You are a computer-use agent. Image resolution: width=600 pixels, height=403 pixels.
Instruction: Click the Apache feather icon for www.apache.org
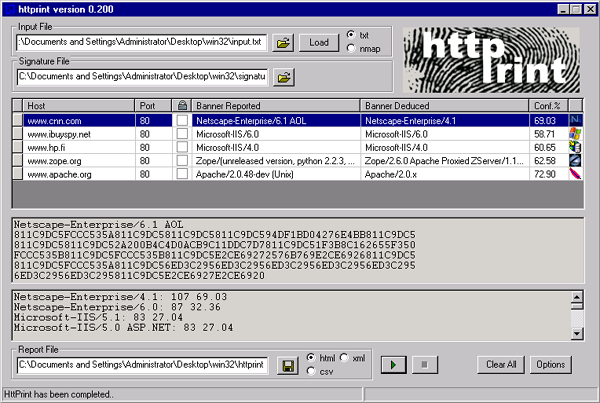(575, 173)
